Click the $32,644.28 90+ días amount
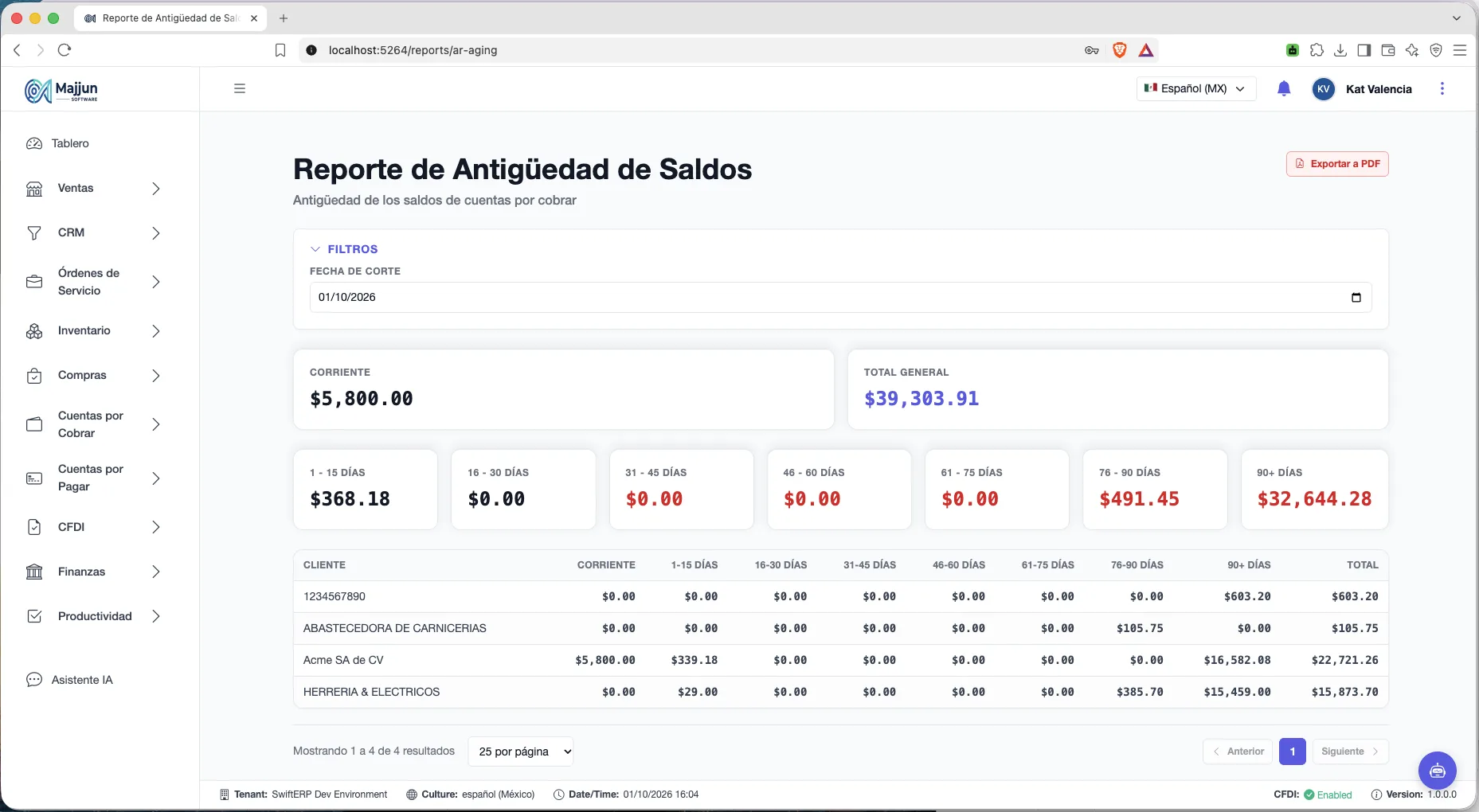This screenshot has height=812, width=1479. point(1314,499)
